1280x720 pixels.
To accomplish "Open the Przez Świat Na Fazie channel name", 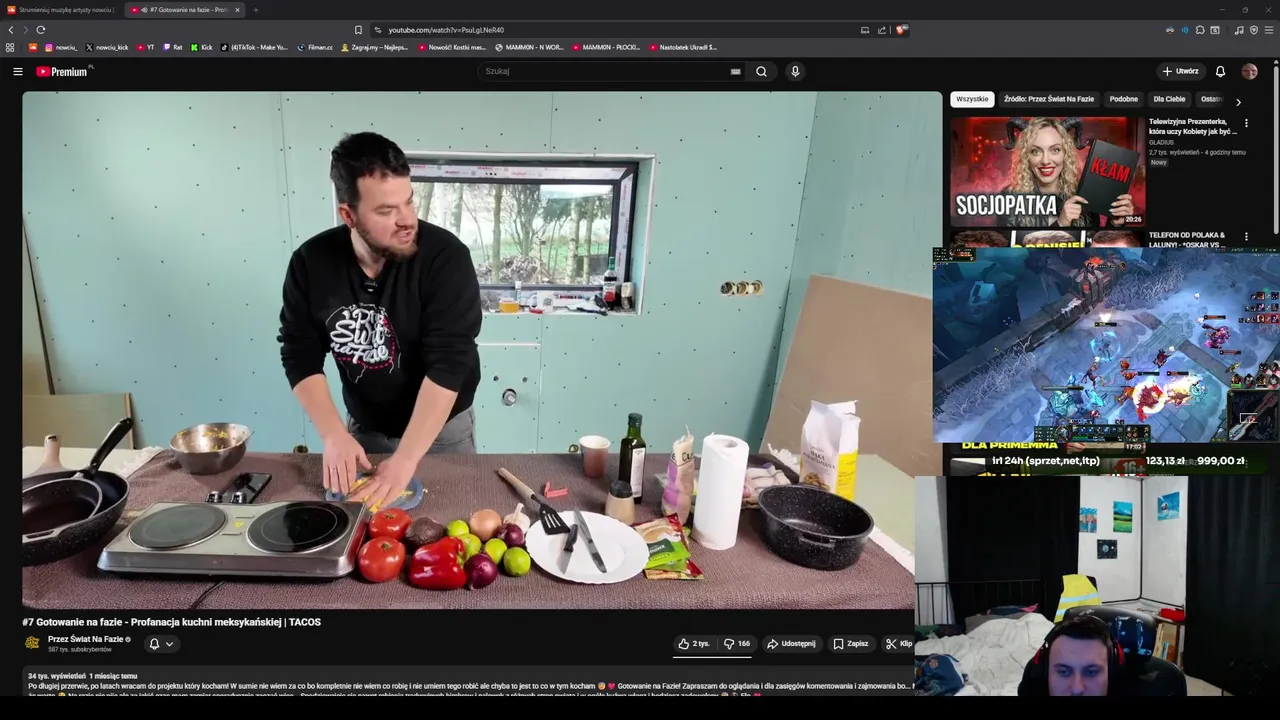I will (x=86, y=639).
